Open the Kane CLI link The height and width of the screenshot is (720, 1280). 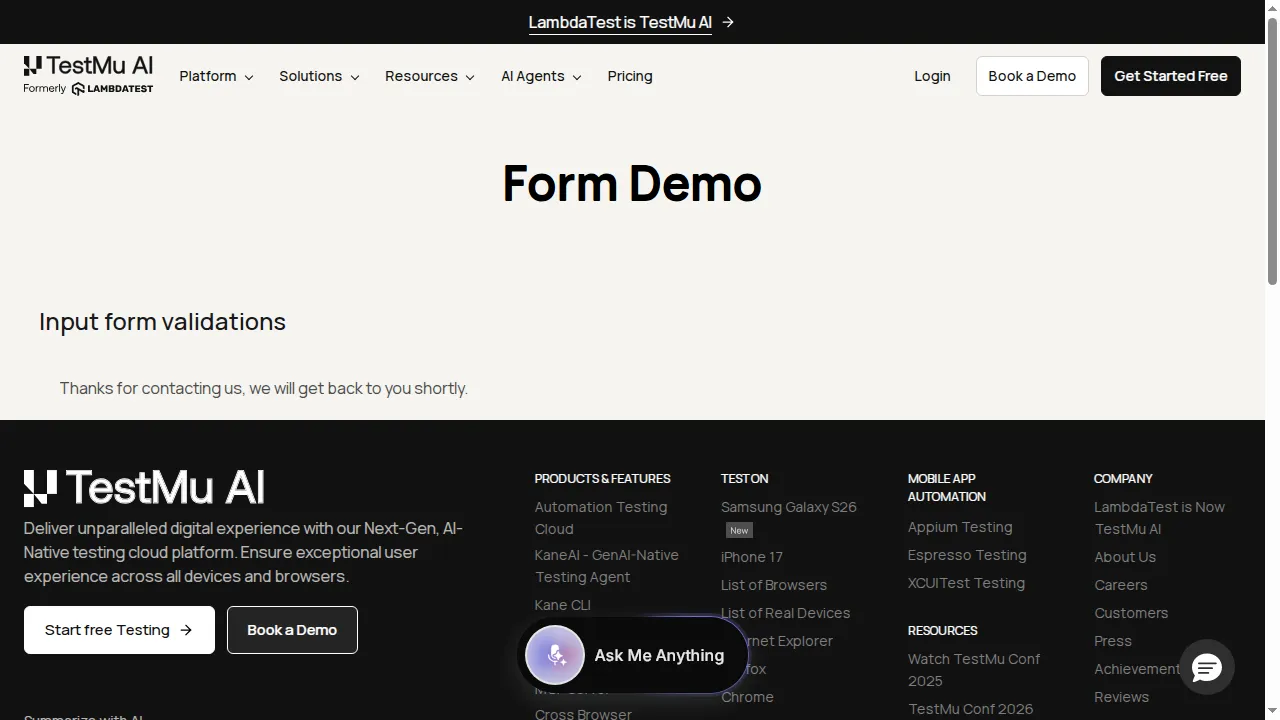(563, 605)
